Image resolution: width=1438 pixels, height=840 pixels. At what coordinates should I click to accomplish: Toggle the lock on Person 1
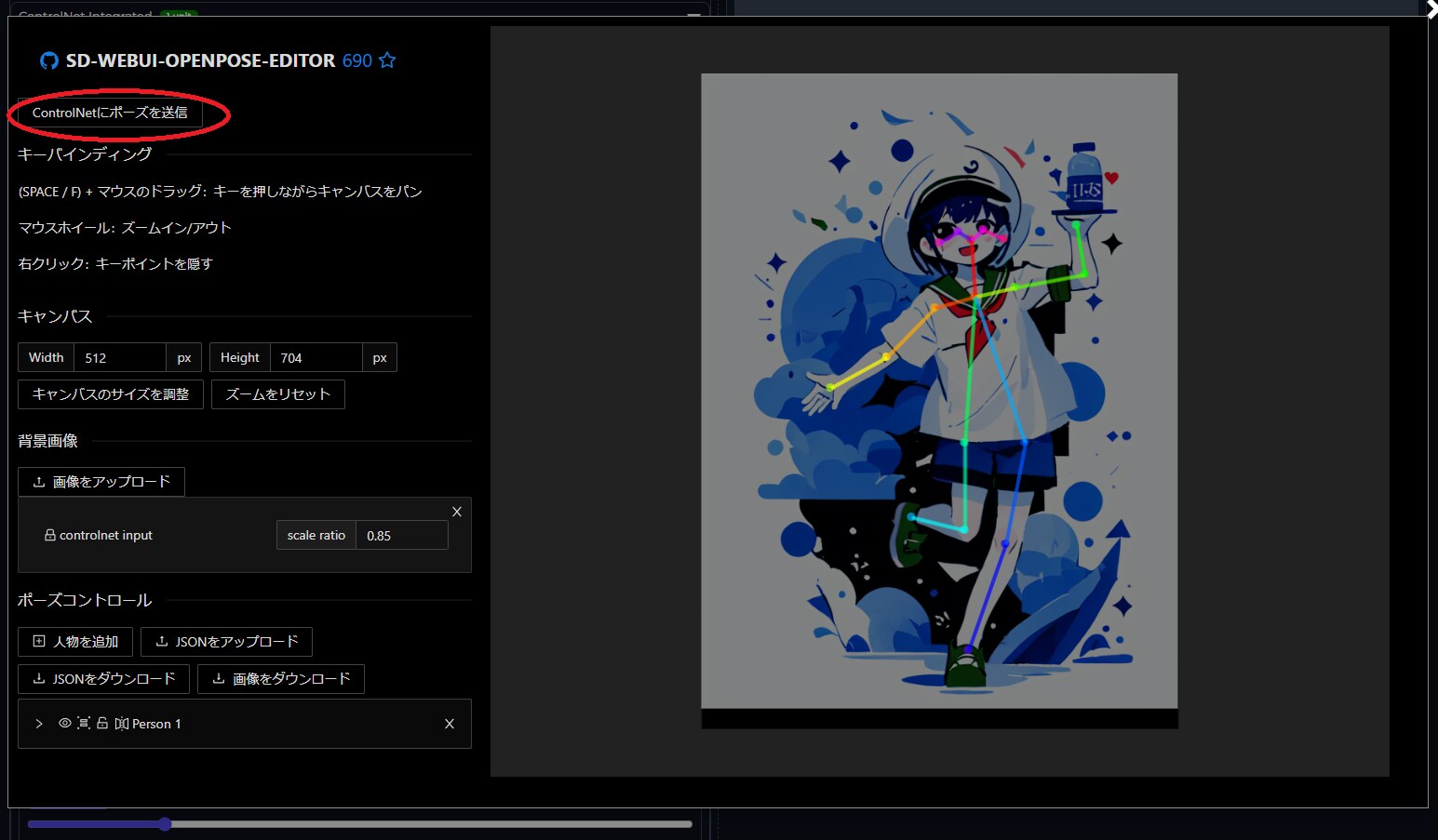click(x=102, y=723)
